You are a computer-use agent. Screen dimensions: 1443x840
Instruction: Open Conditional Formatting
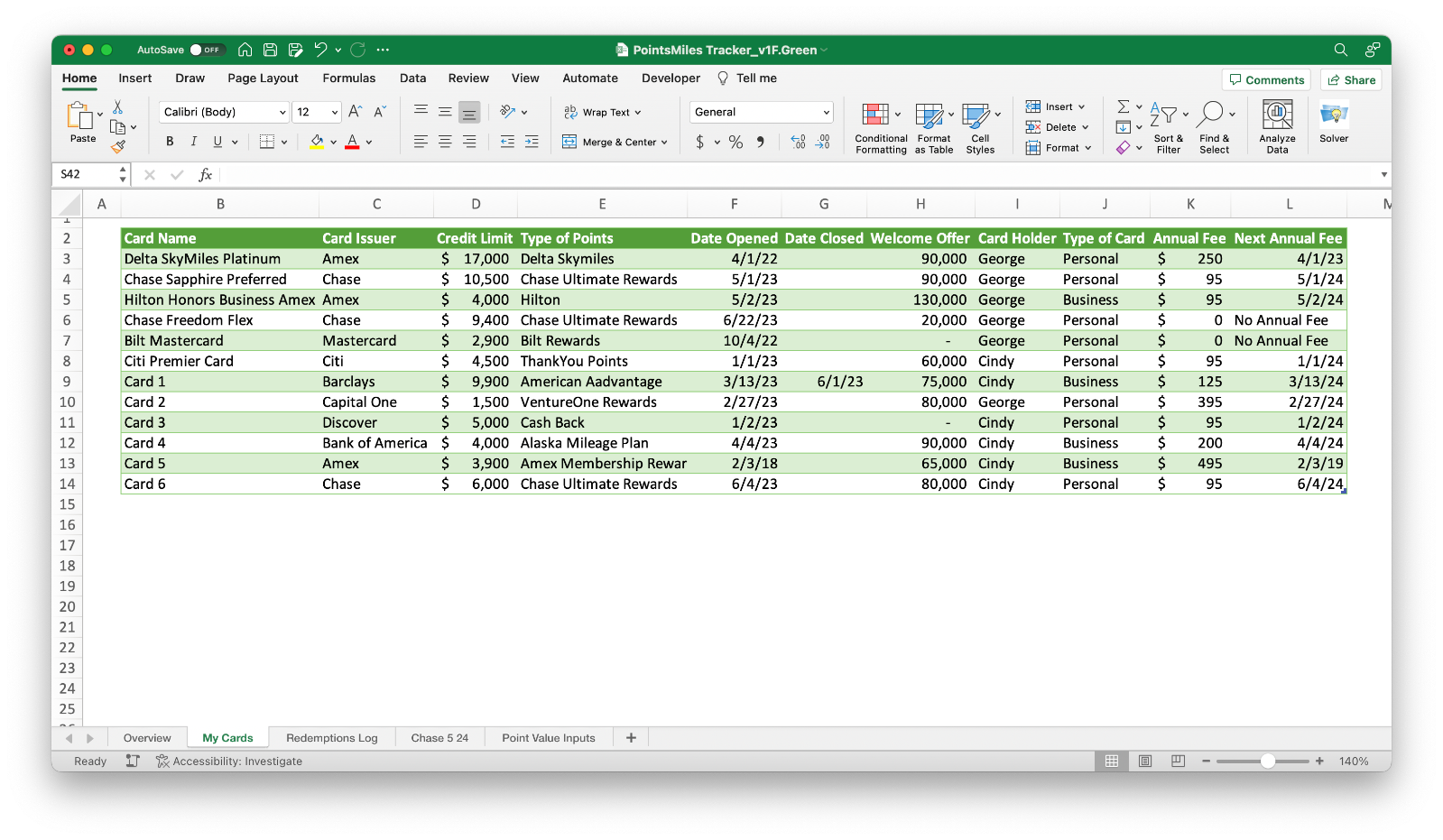click(x=881, y=128)
